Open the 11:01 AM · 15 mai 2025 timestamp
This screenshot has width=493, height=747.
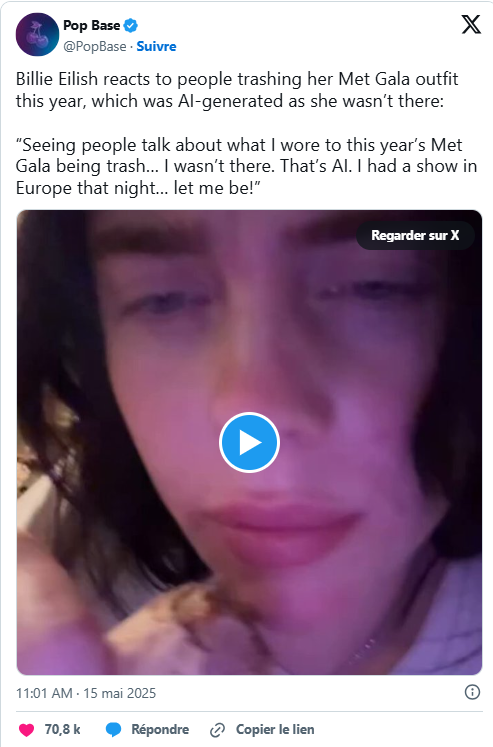(86, 693)
